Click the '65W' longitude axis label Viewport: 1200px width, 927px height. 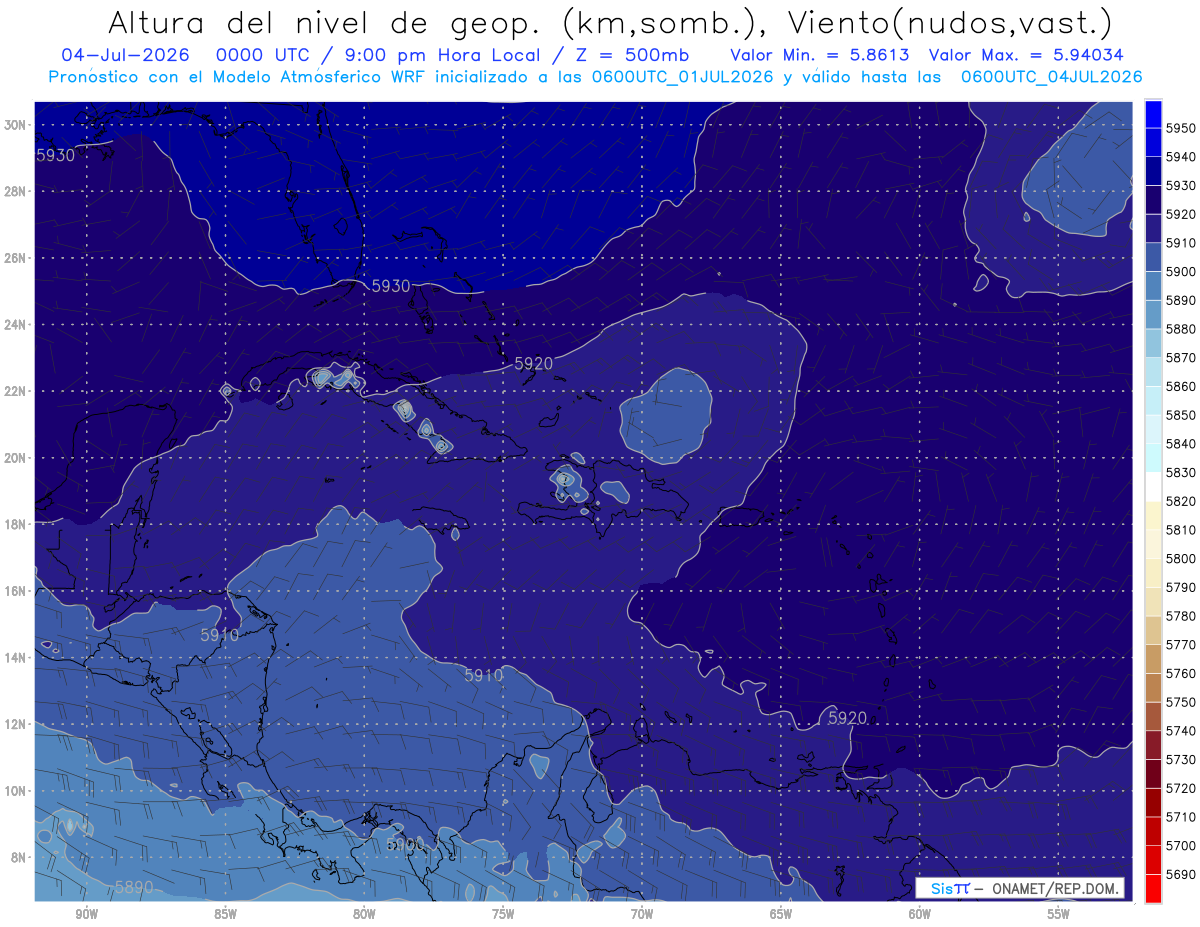(781, 915)
